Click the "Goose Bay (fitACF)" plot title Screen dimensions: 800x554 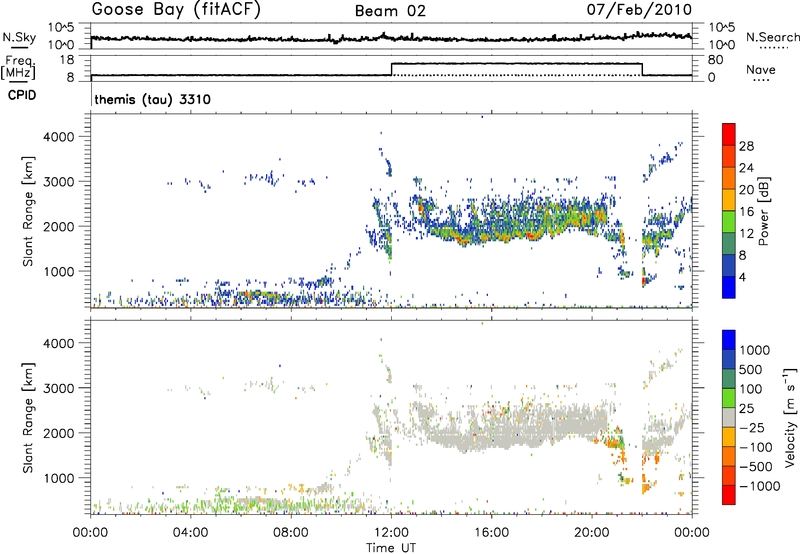(x=176, y=10)
